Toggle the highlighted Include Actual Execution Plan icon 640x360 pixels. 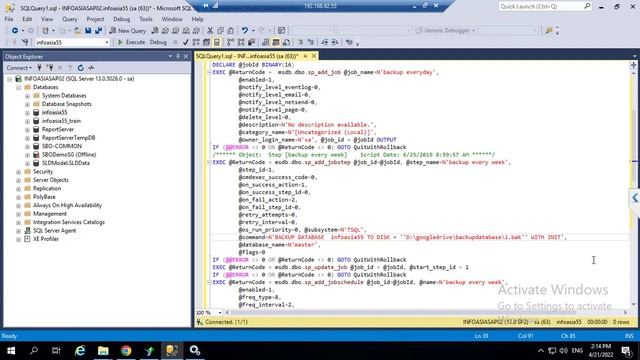(217, 42)
